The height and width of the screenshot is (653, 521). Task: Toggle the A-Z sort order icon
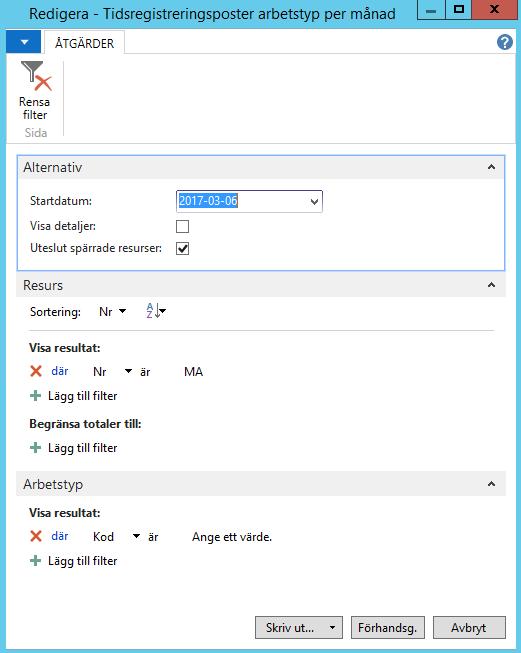[156, 311]
